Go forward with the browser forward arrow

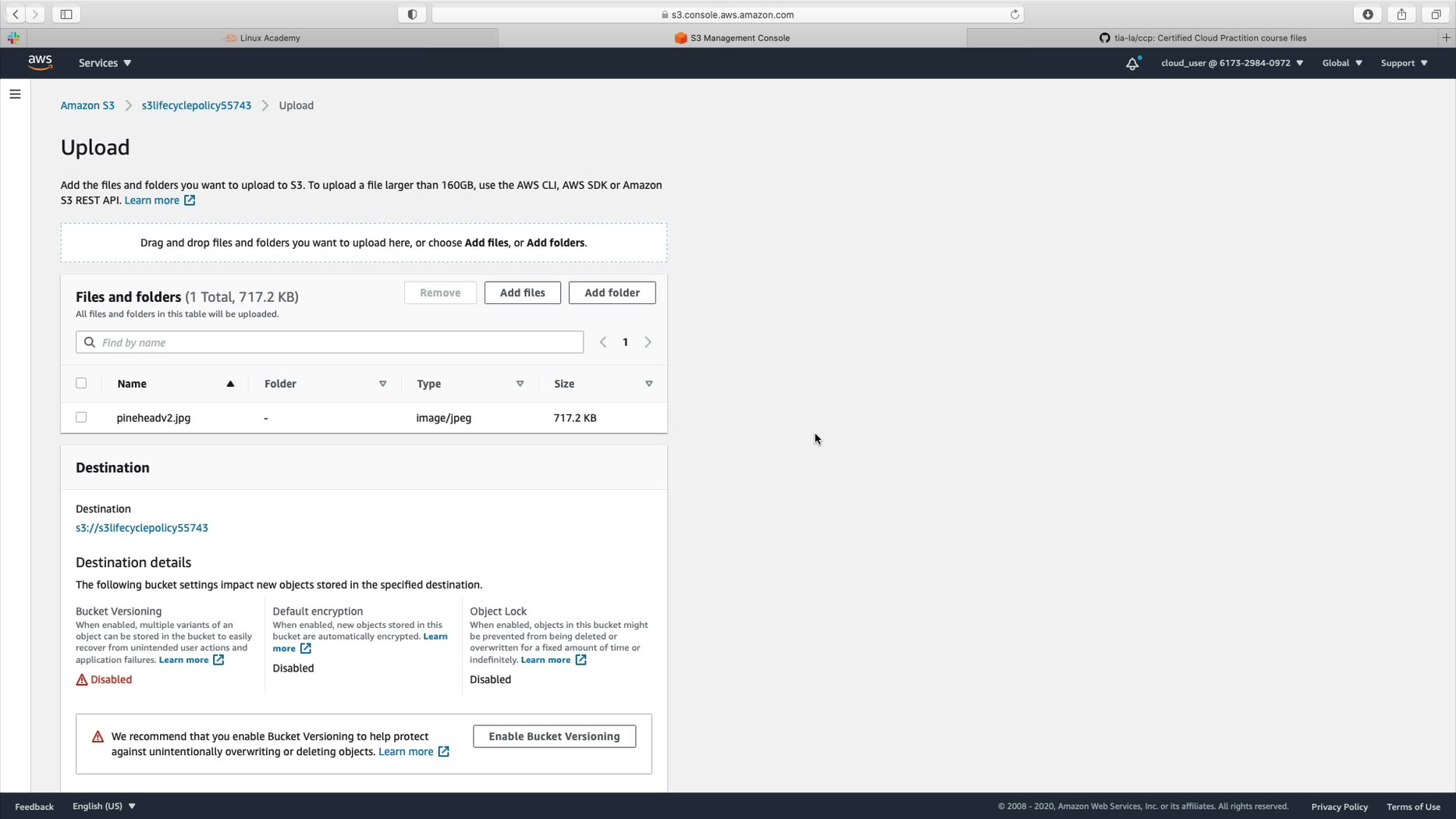click(35, 14)
